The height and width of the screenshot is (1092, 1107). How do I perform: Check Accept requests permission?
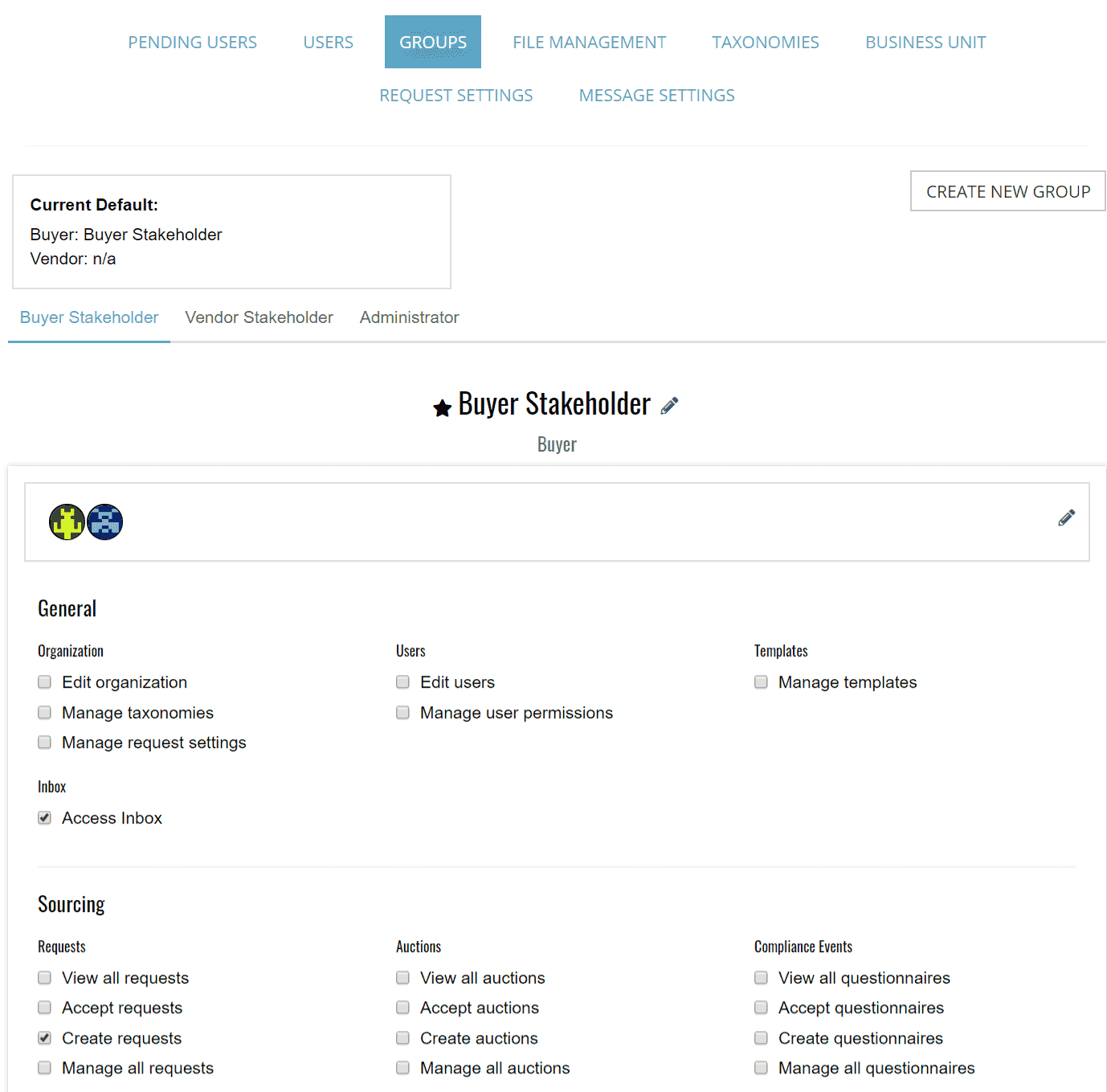pos(45,1008)
